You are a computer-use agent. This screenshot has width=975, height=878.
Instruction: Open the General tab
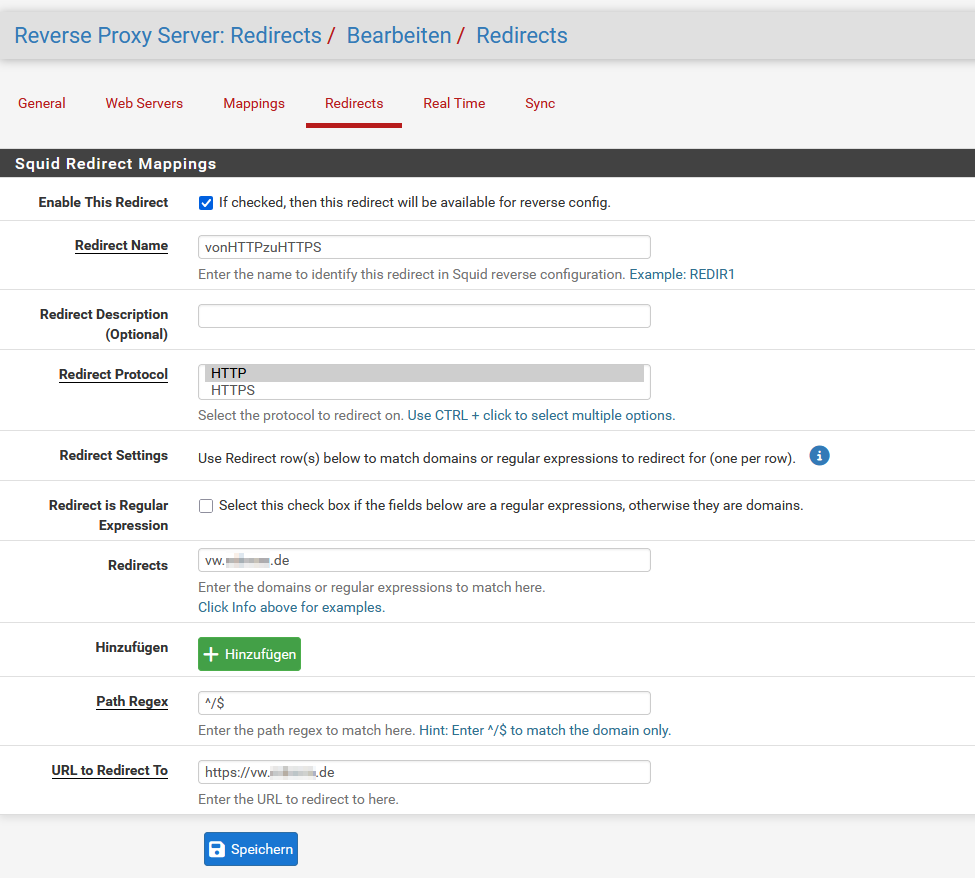click(42, 103)
